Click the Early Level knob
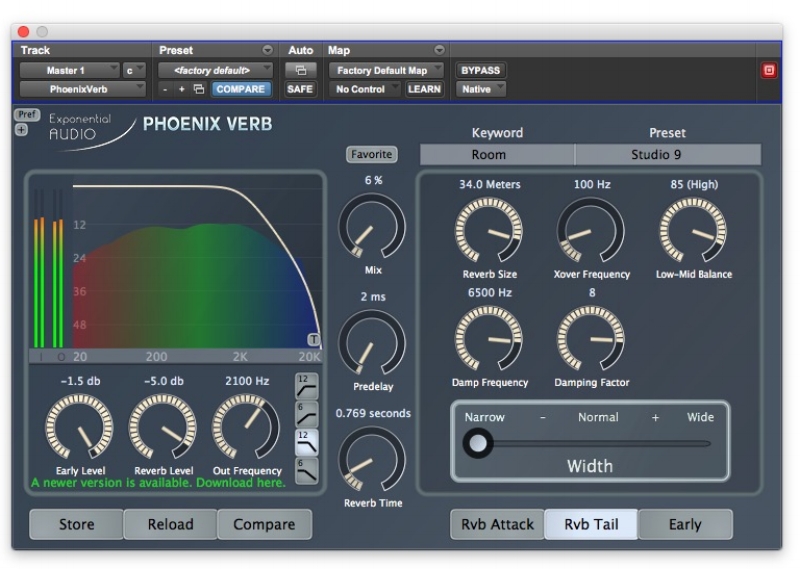 click(79, 427)
